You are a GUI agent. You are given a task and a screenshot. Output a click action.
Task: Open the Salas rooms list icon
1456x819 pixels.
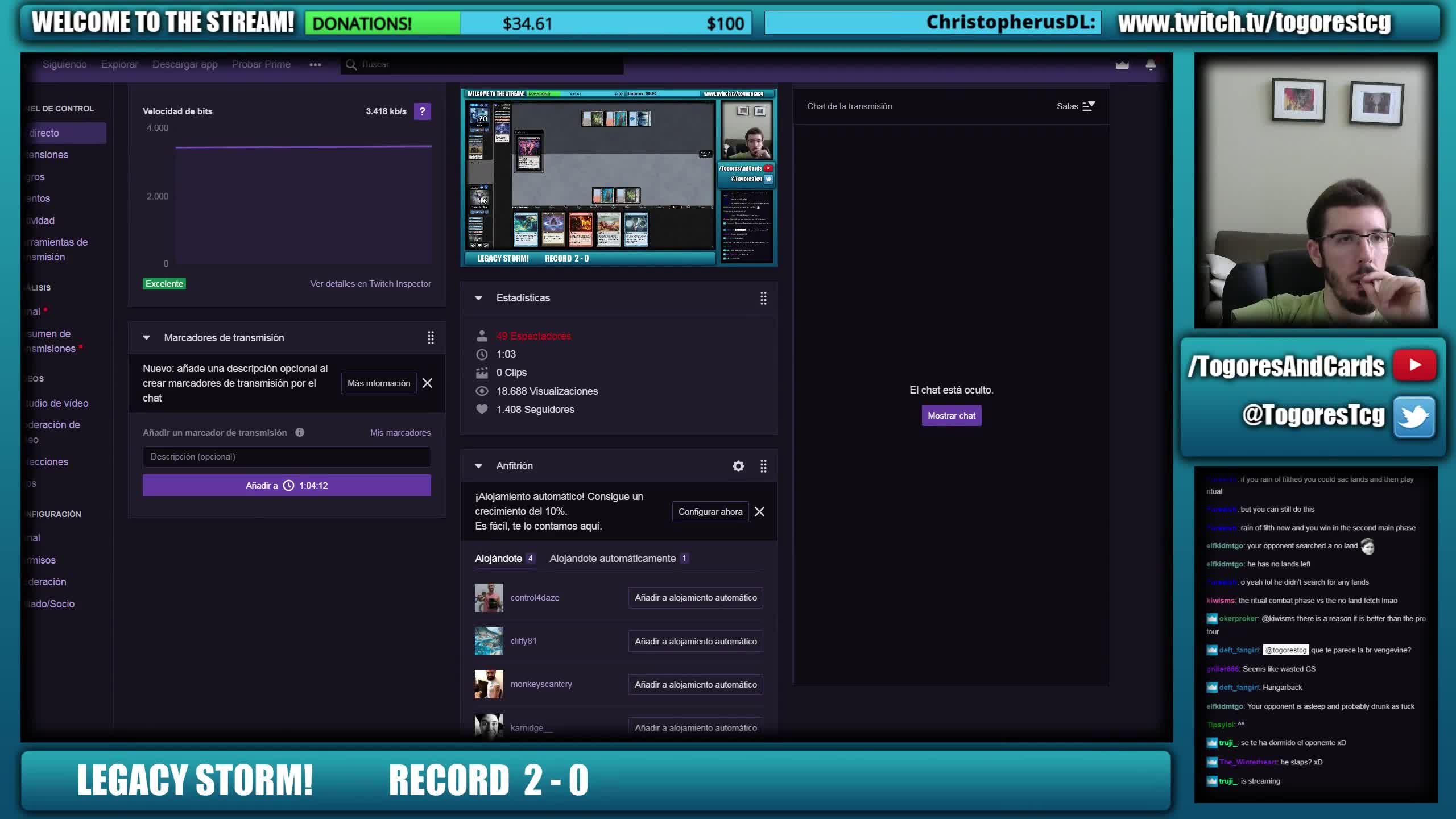[x=1089, y=106]
